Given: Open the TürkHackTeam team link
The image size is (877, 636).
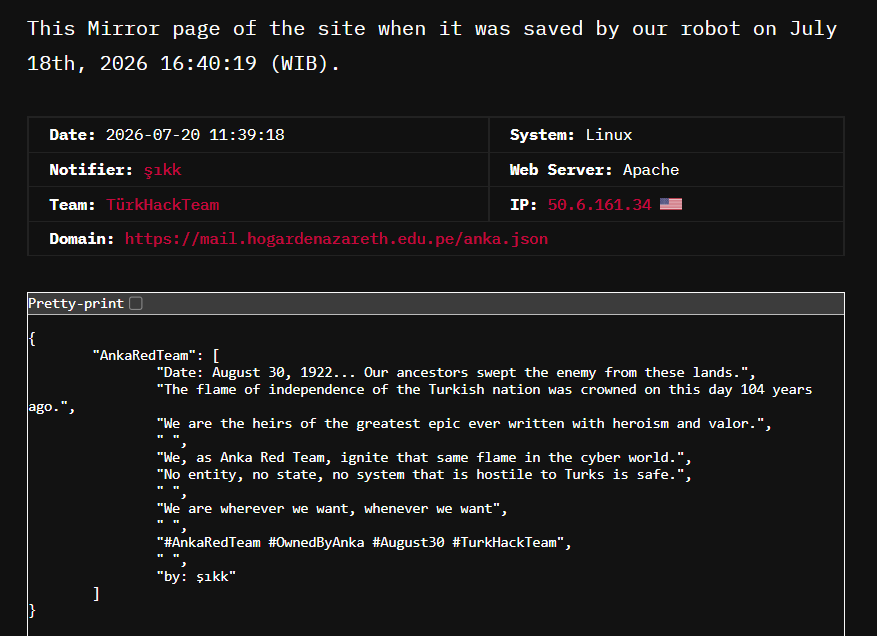Looking at the screenshot, I should [x=163, y=205].
